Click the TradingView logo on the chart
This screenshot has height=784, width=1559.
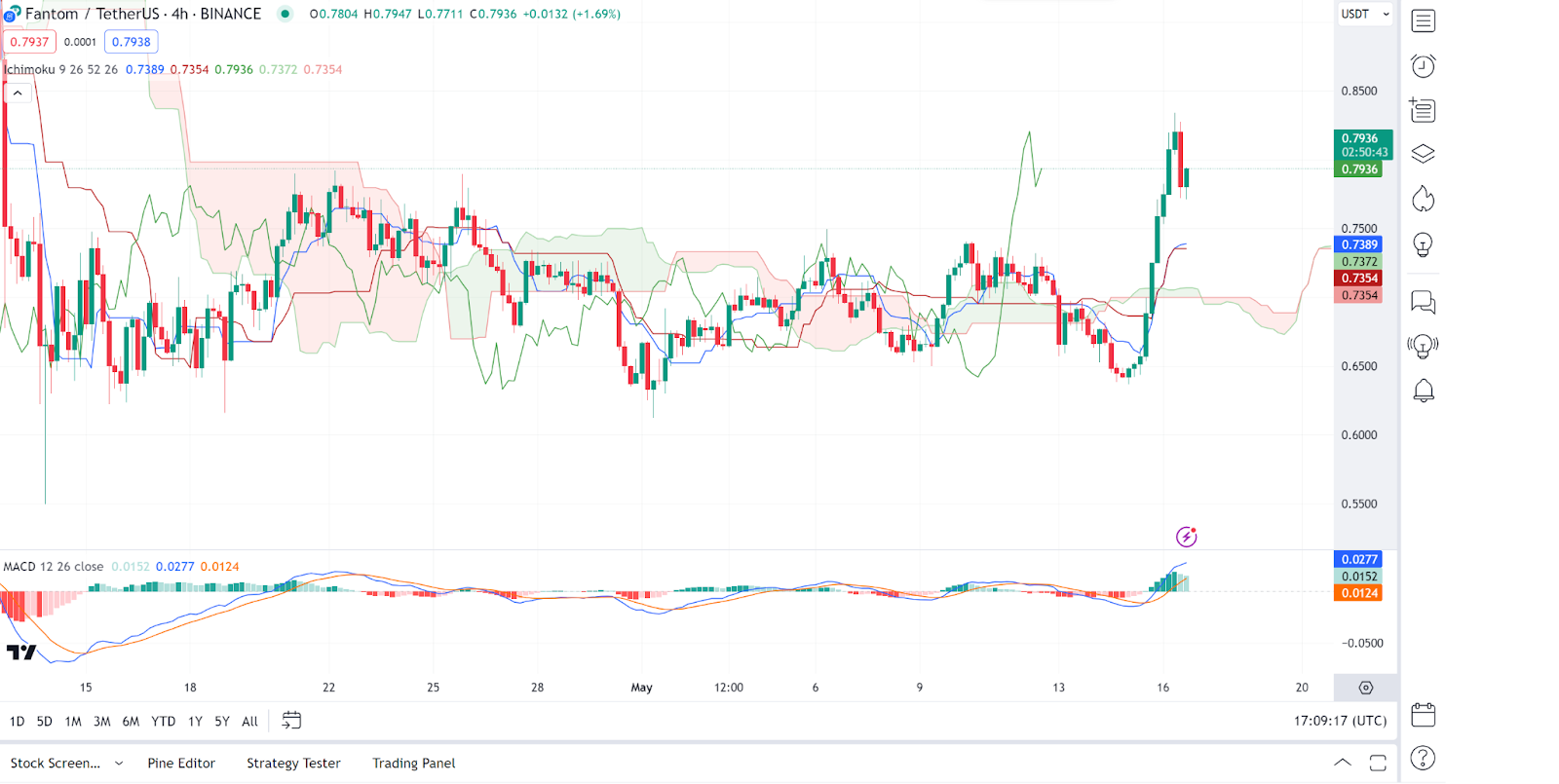(x=21, y=652)
